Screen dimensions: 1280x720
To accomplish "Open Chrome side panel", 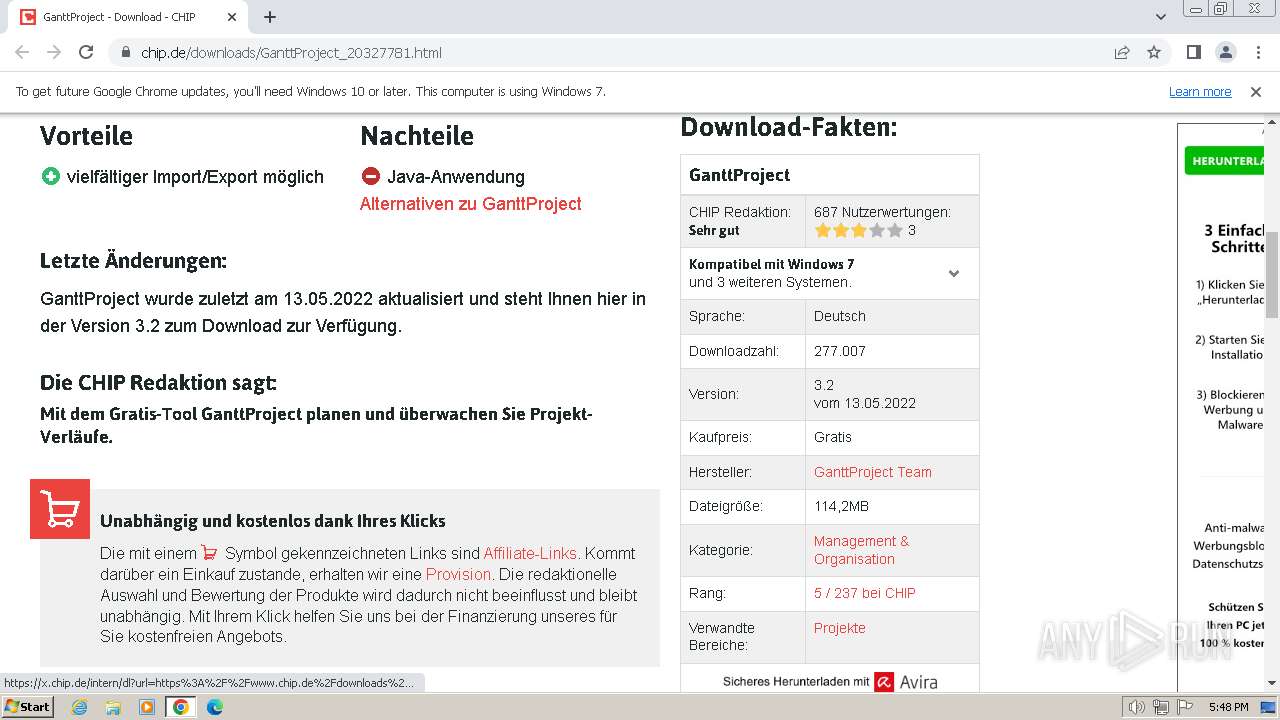I will pos(1194,53).
